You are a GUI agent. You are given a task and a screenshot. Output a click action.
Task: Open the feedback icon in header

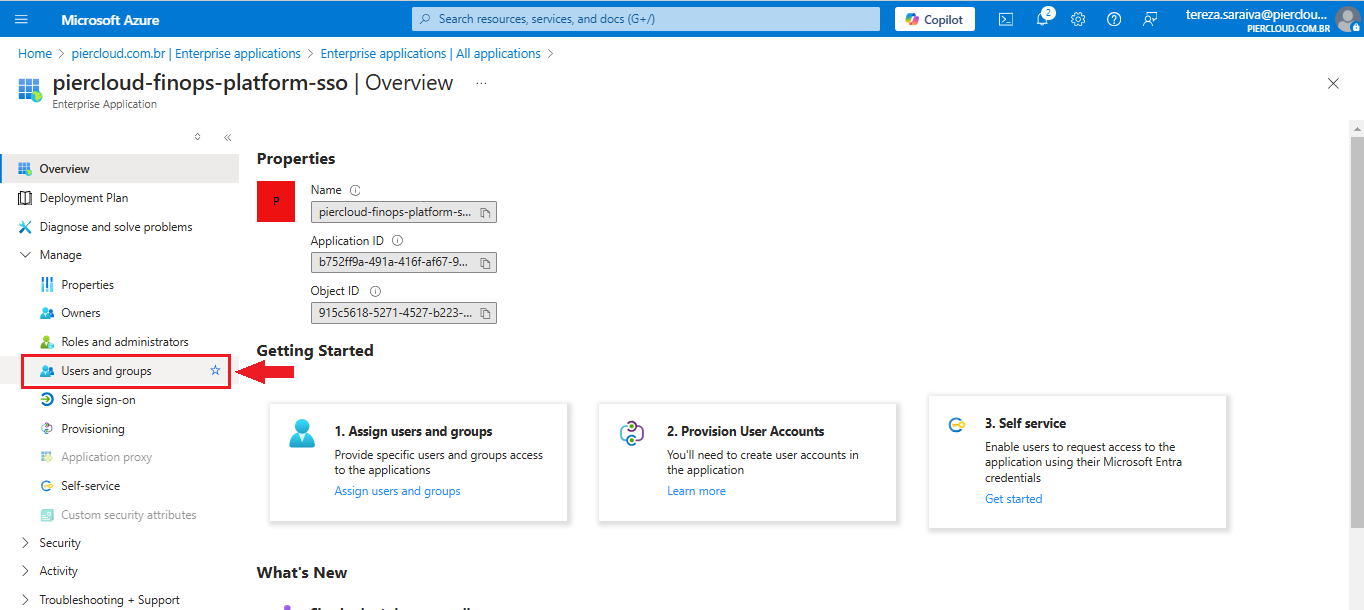point(1150,19)
